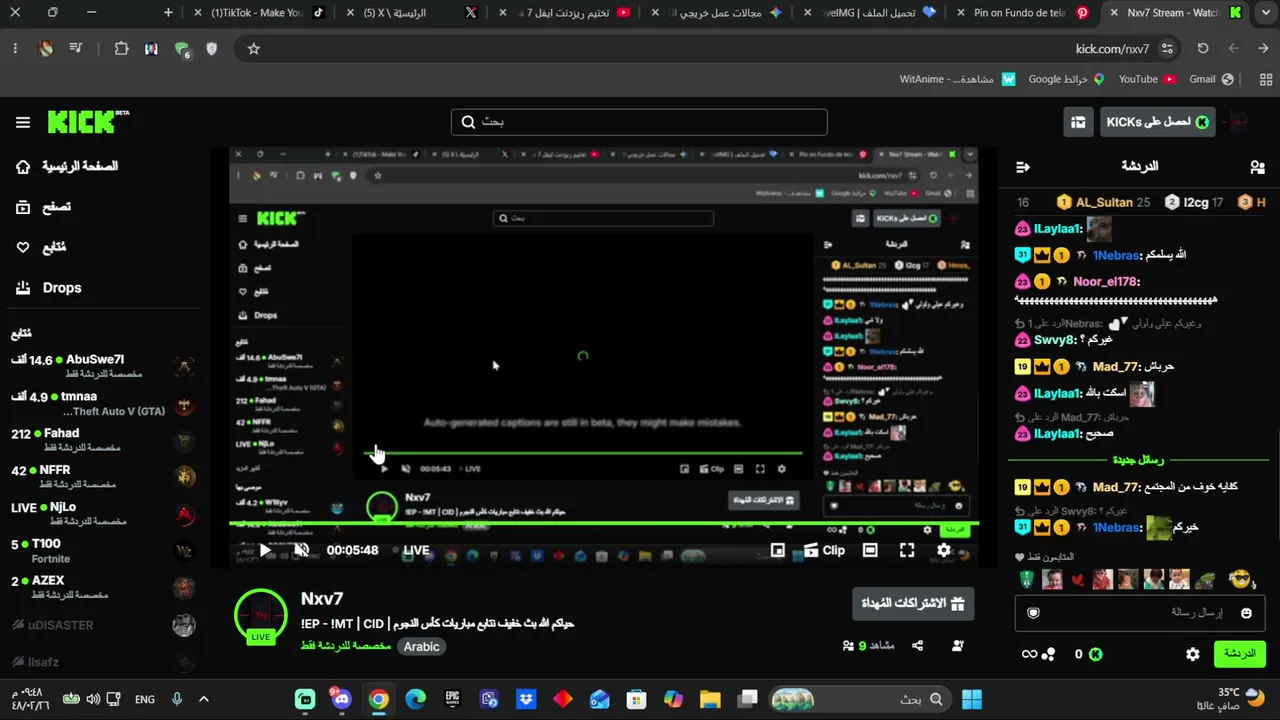Click the Get KICKs (احصل على KICKs) button
Viewport: 1280px width, 720px height.
pyautogui.click(x=1158, y=122)
